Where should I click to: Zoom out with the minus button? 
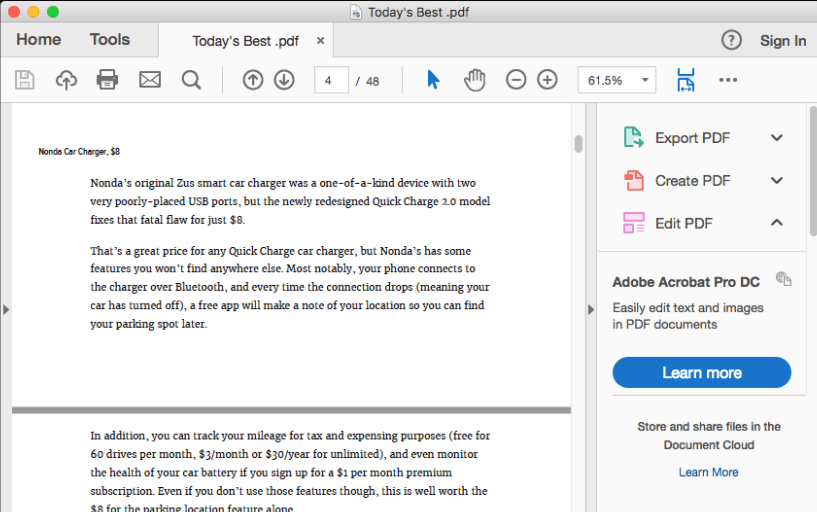pyautogui.click(x=516, y=80)
